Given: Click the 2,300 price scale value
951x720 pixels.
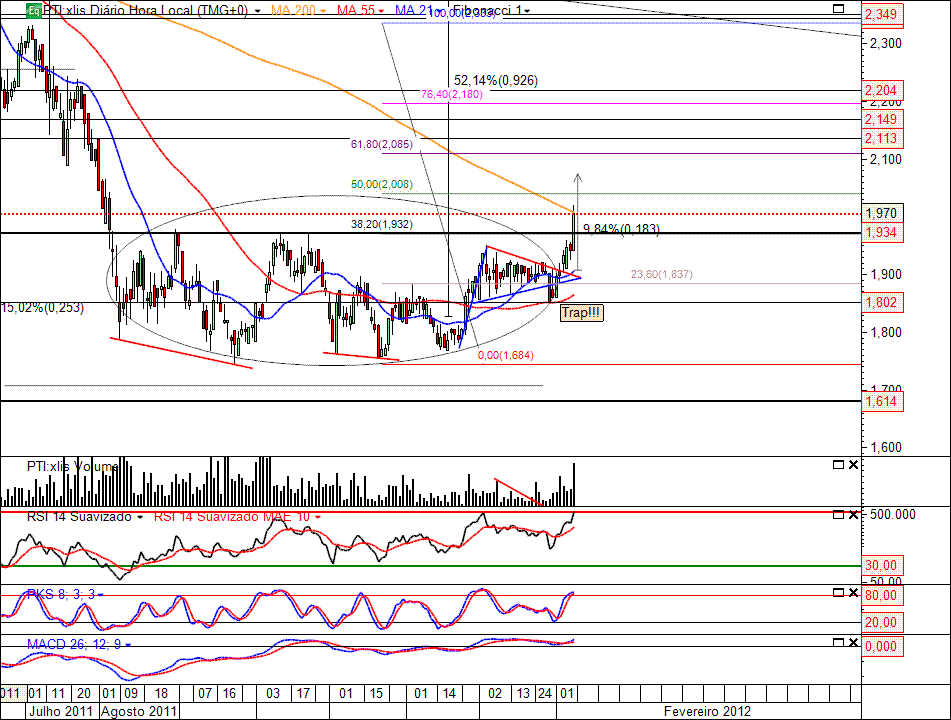Looking at the screenshot, I should coord(886,44).
